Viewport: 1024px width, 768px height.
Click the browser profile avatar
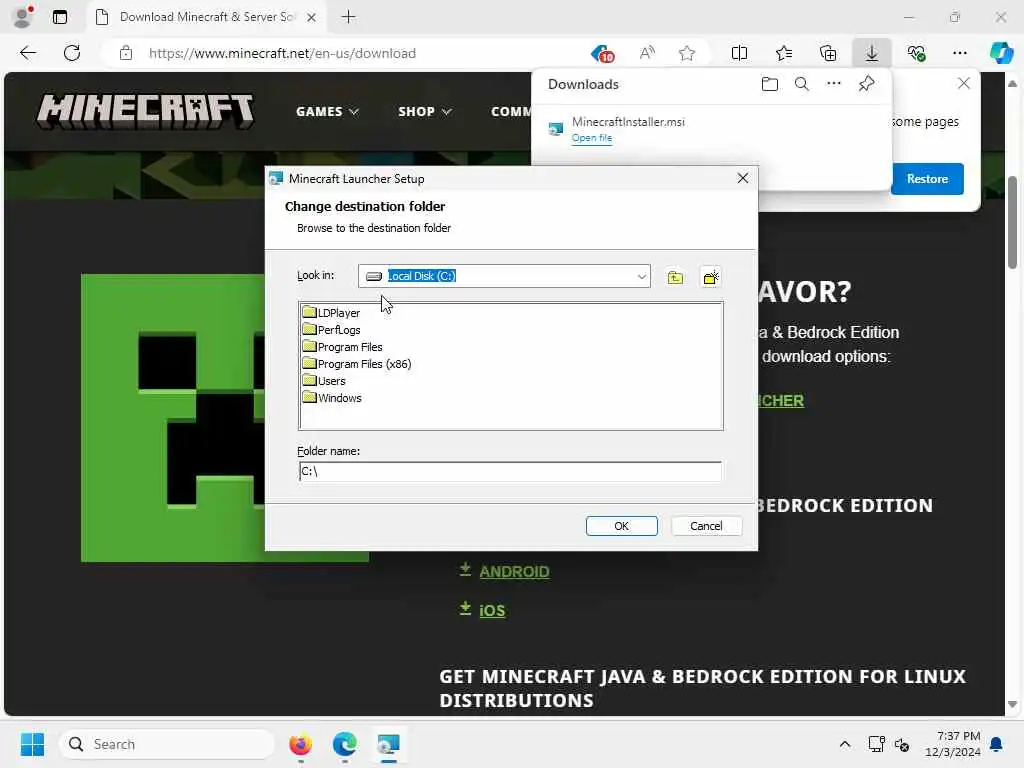[x=22, y=17]
